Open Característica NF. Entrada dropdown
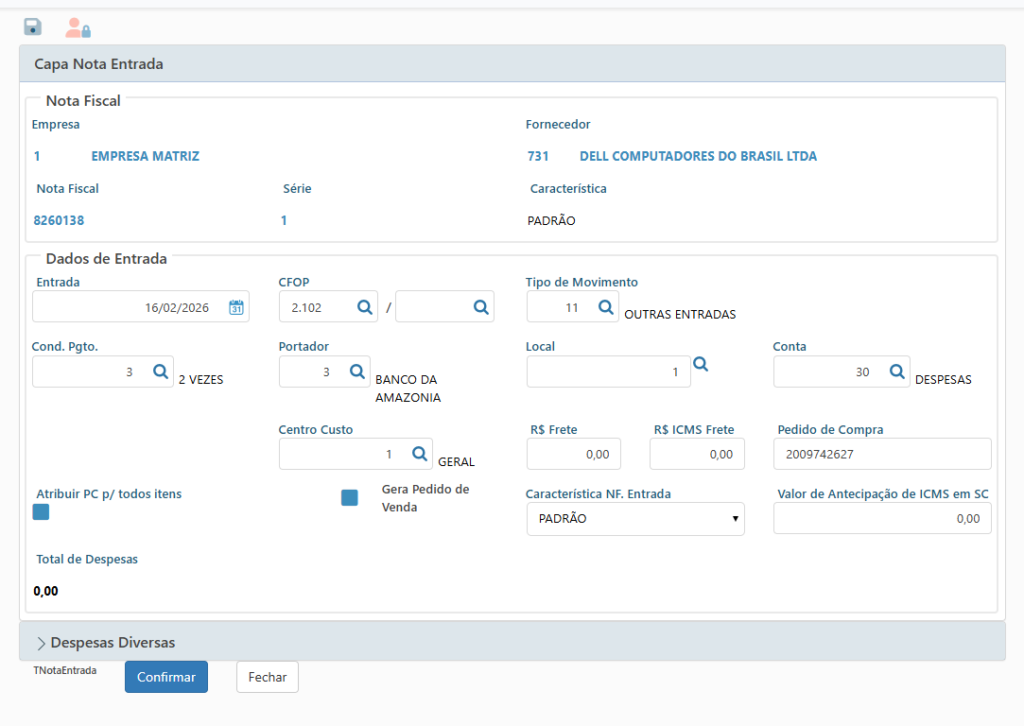The height and width of the screenshot is (726, 1024). (635, 519)
